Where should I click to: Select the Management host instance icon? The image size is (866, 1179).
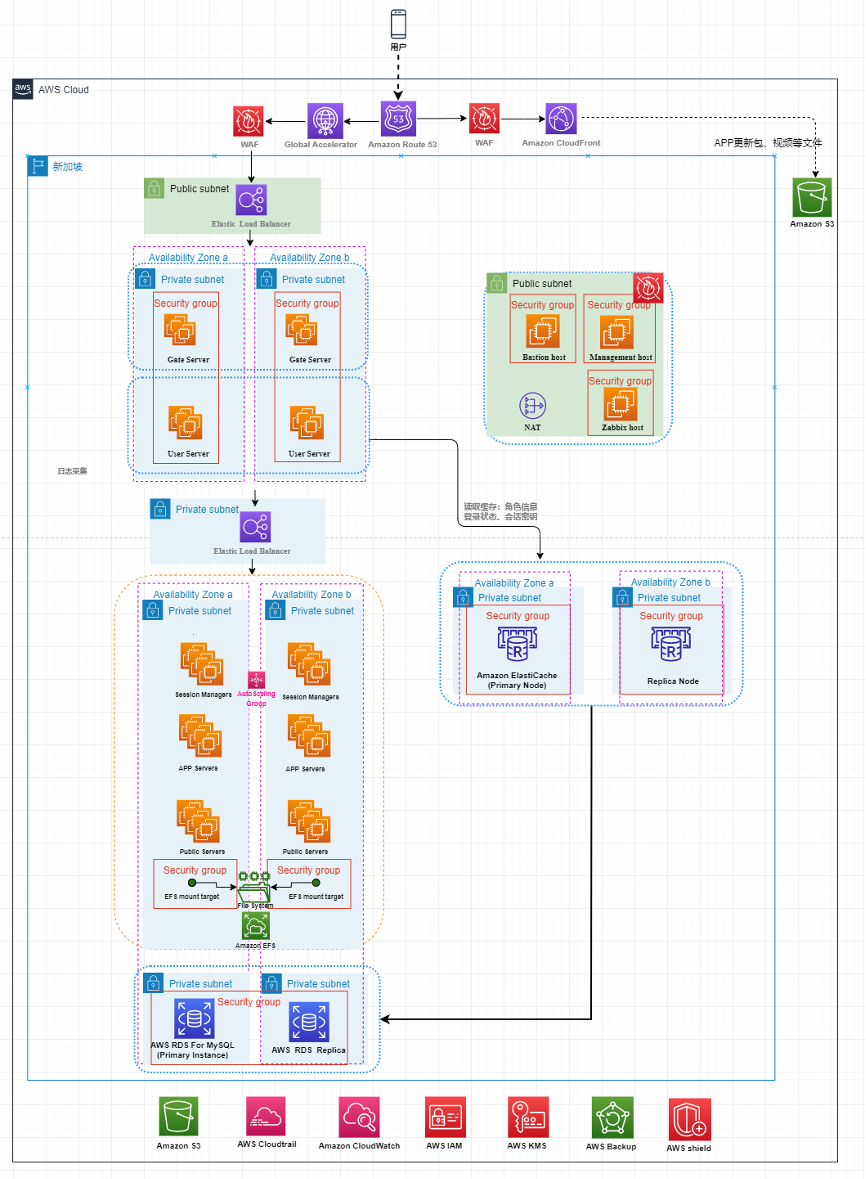tap(618, 332)
